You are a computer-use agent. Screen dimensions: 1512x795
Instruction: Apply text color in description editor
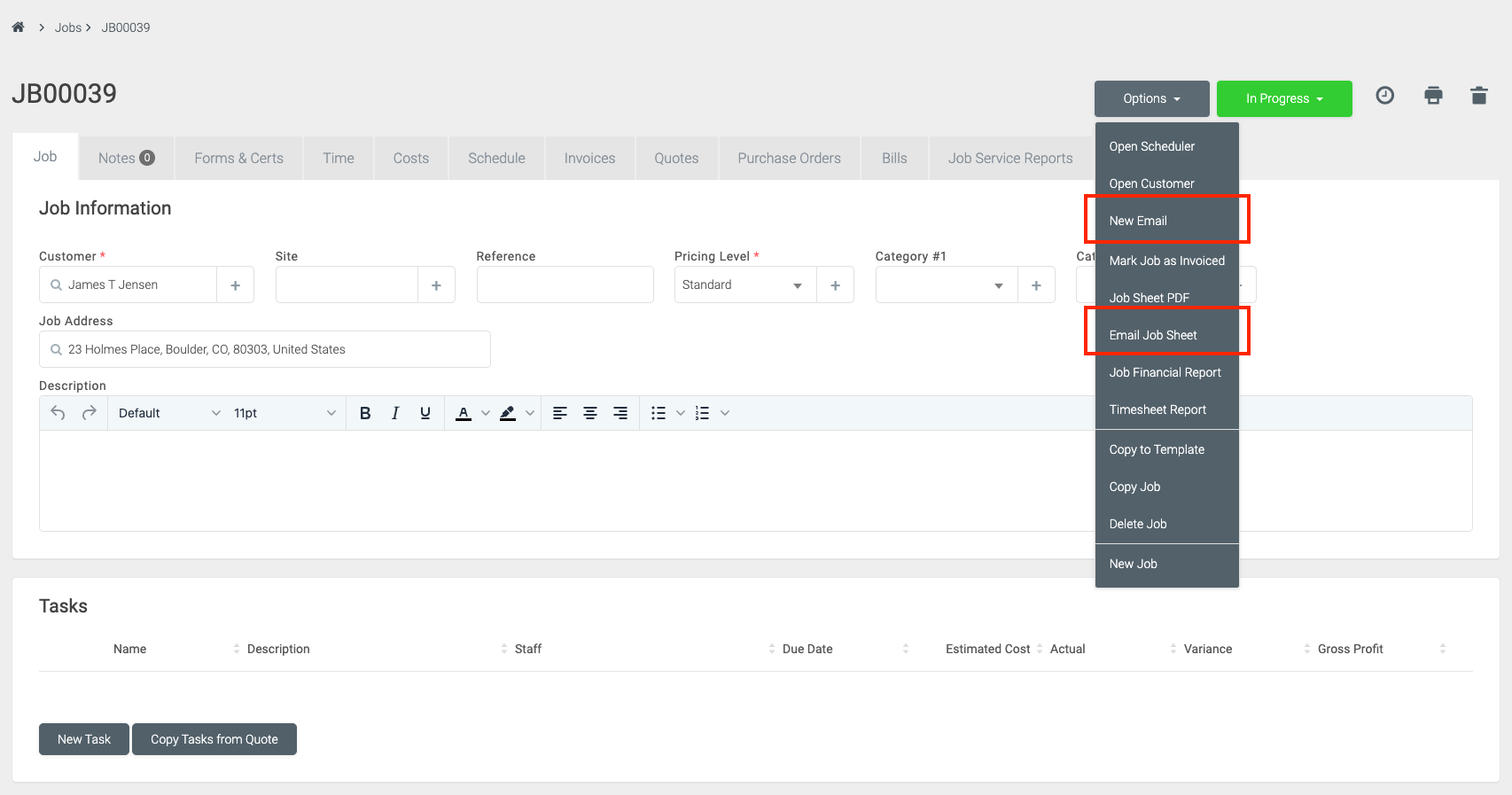[464, 413]
